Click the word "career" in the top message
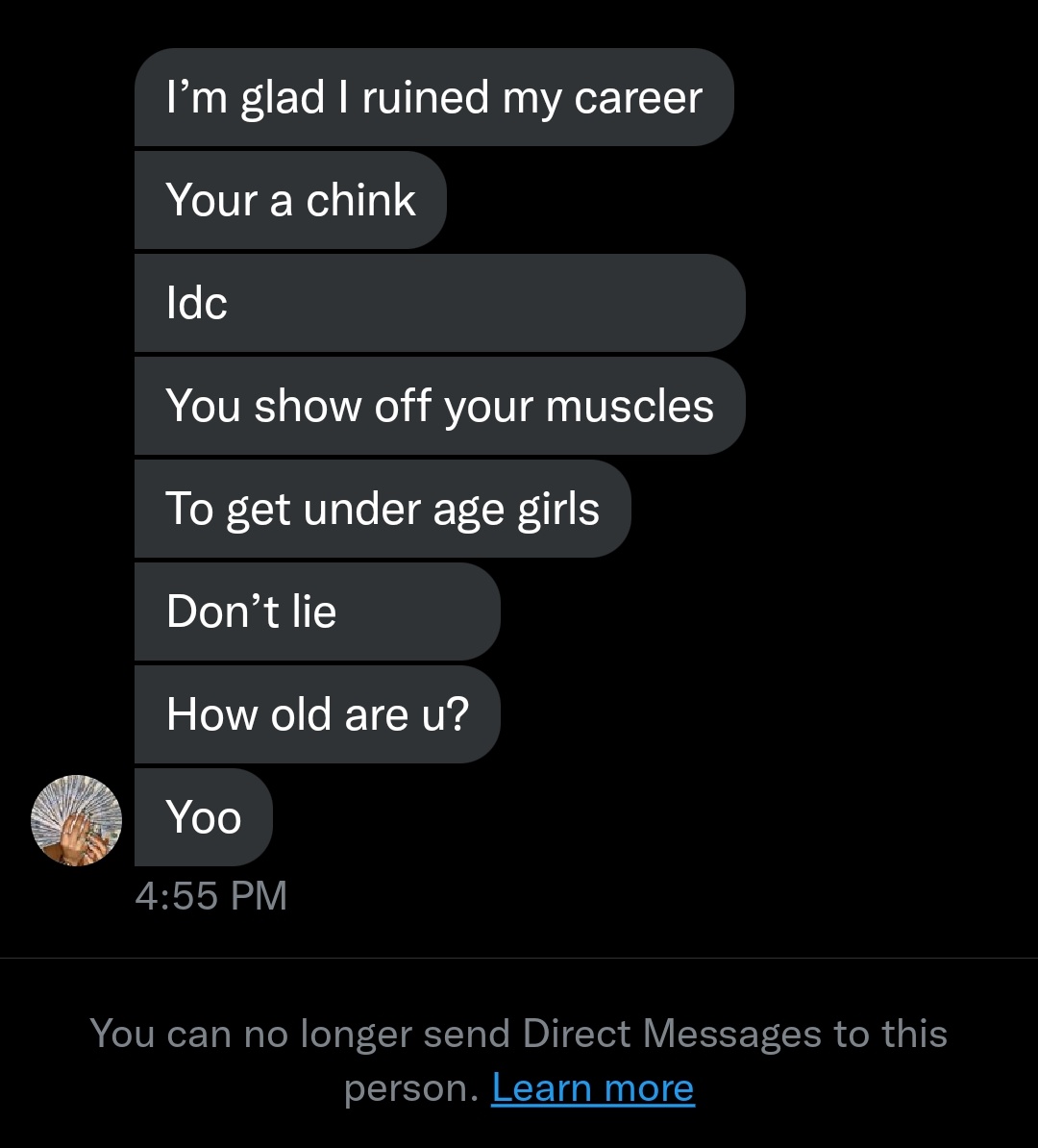The width and height of the screenshot is (1038, 1148). (638, 98)
